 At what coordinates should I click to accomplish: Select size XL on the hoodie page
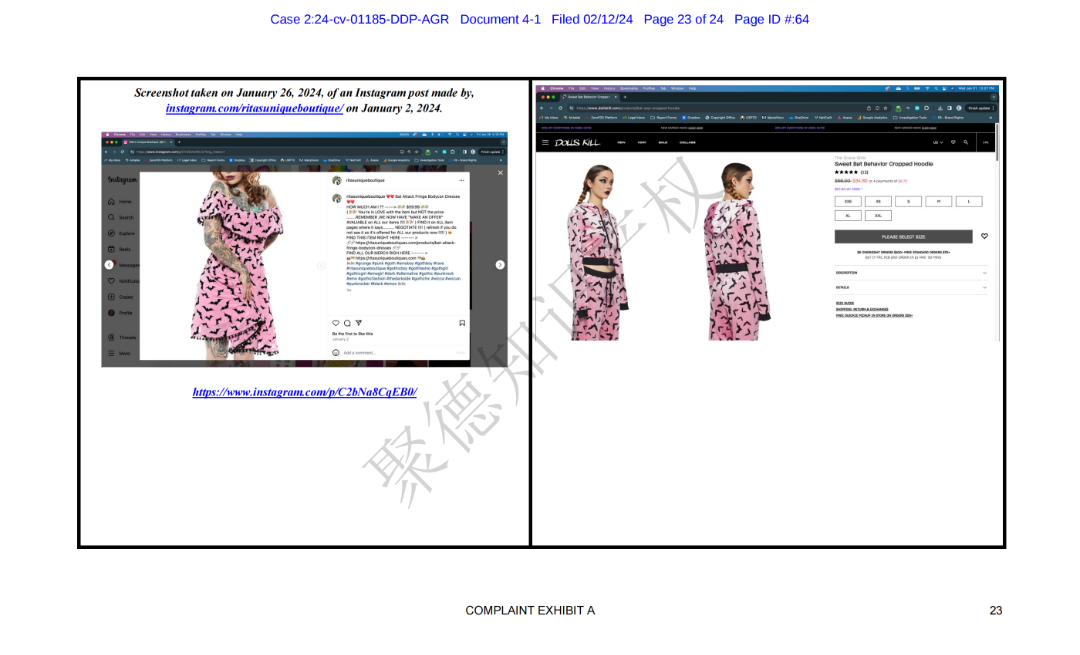(848, 216)
